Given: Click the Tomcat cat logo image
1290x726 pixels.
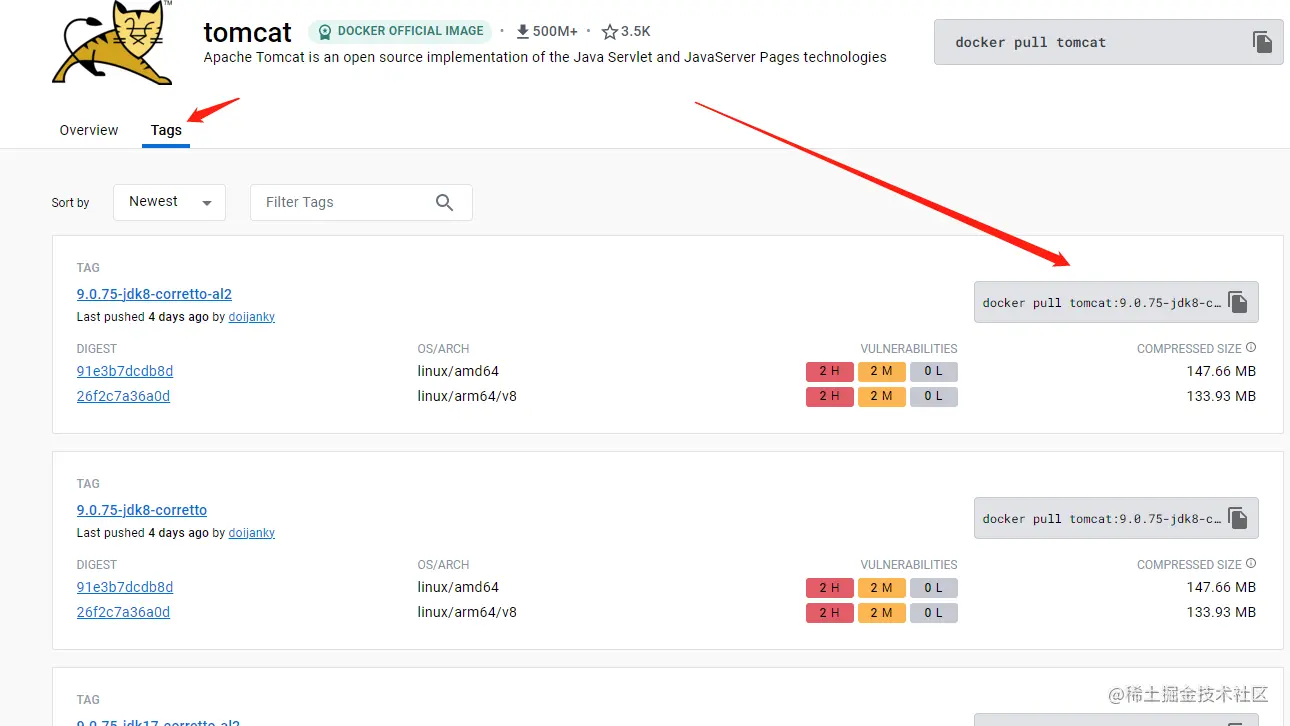Looking at the screenshot, I should coord(113,43).
